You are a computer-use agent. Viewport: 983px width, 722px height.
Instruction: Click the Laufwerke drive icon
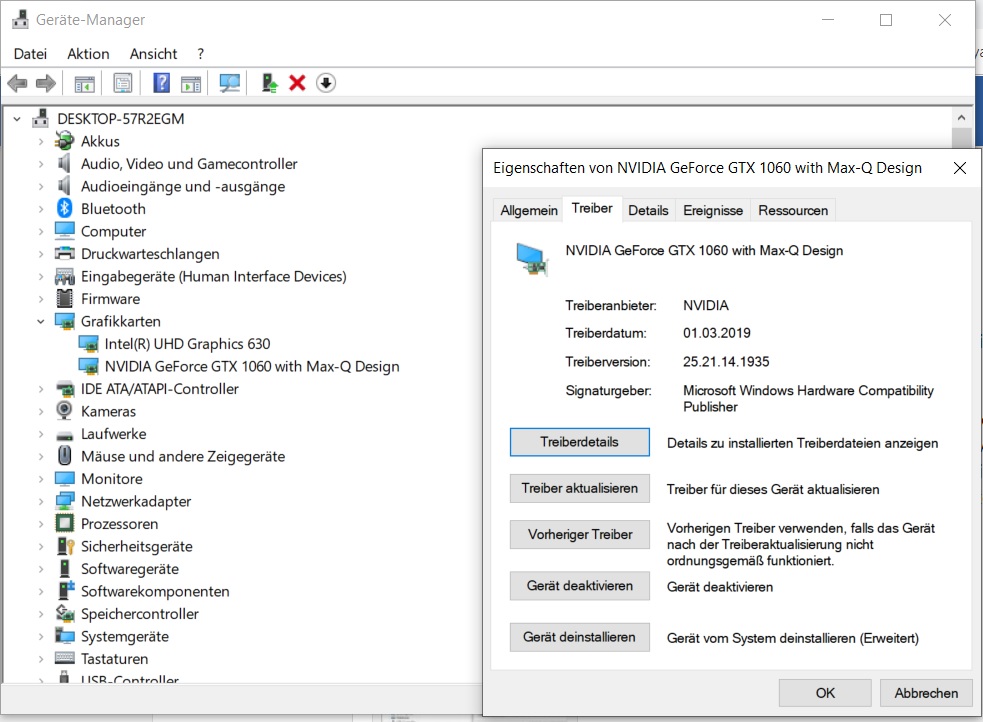tap(65, 435)
